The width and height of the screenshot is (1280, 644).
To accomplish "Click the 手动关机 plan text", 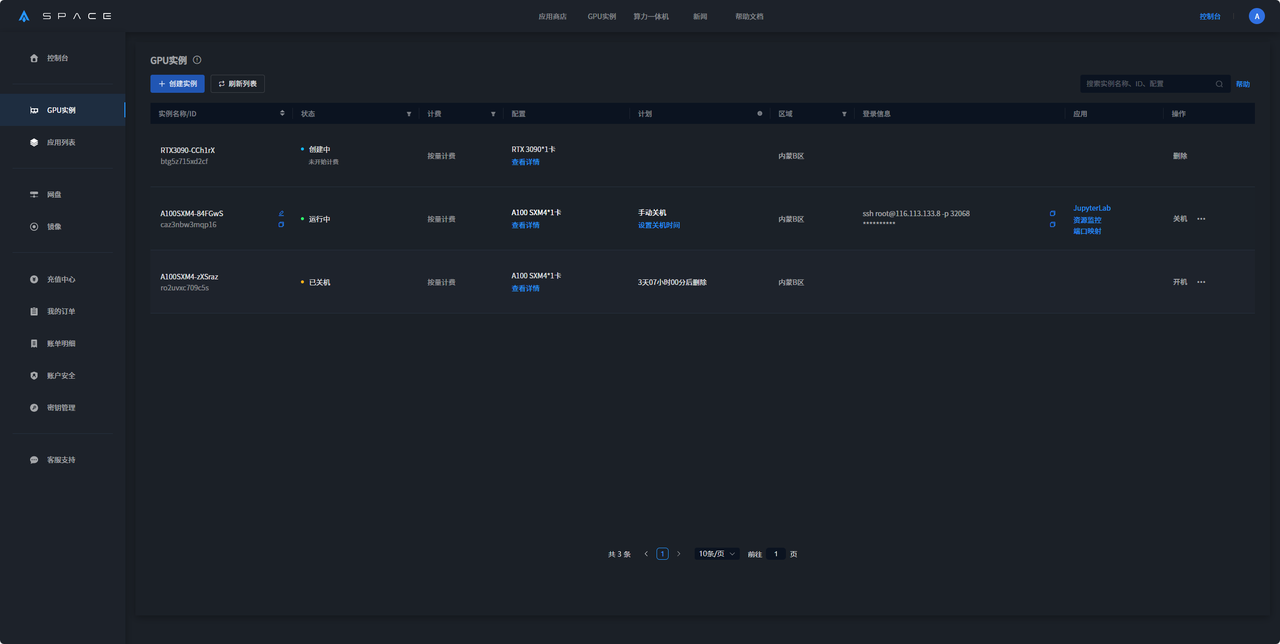I will [652, 212].
